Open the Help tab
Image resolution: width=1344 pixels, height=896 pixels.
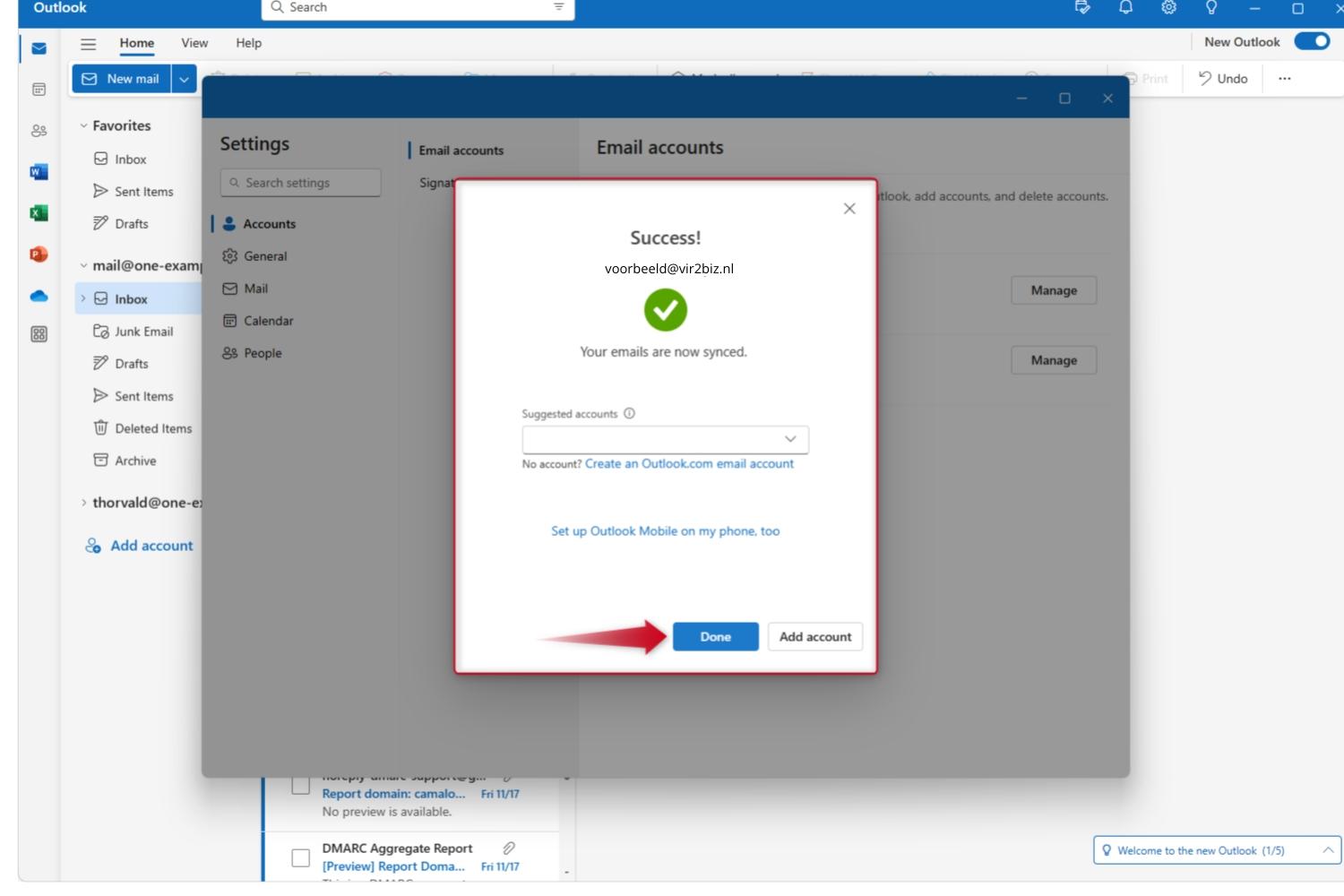click(x=248, y=43)
